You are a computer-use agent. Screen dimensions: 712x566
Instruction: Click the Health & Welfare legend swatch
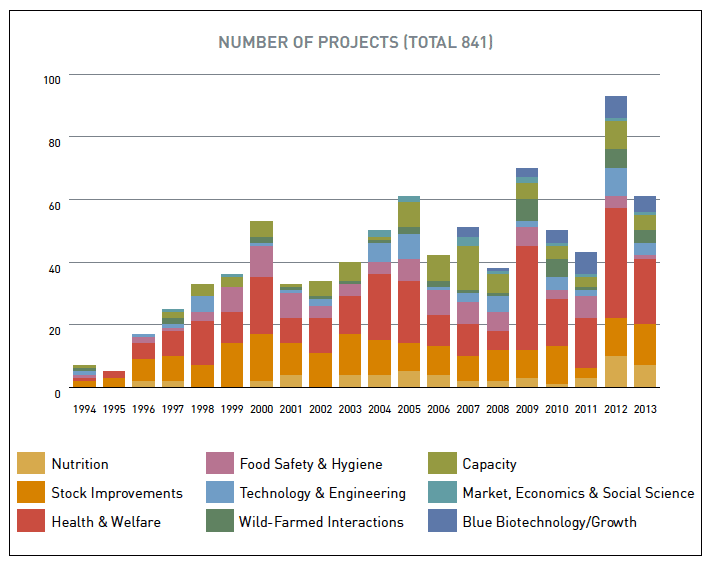[31, 521]
